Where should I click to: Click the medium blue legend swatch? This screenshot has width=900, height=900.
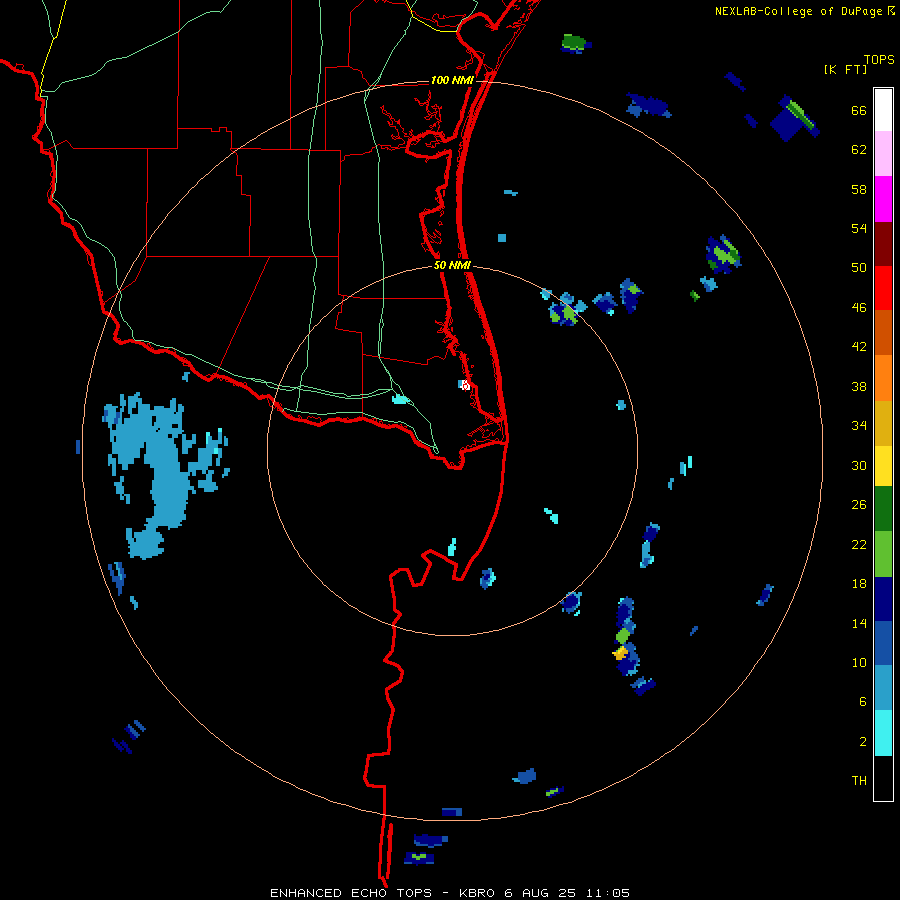pos(883,643)
